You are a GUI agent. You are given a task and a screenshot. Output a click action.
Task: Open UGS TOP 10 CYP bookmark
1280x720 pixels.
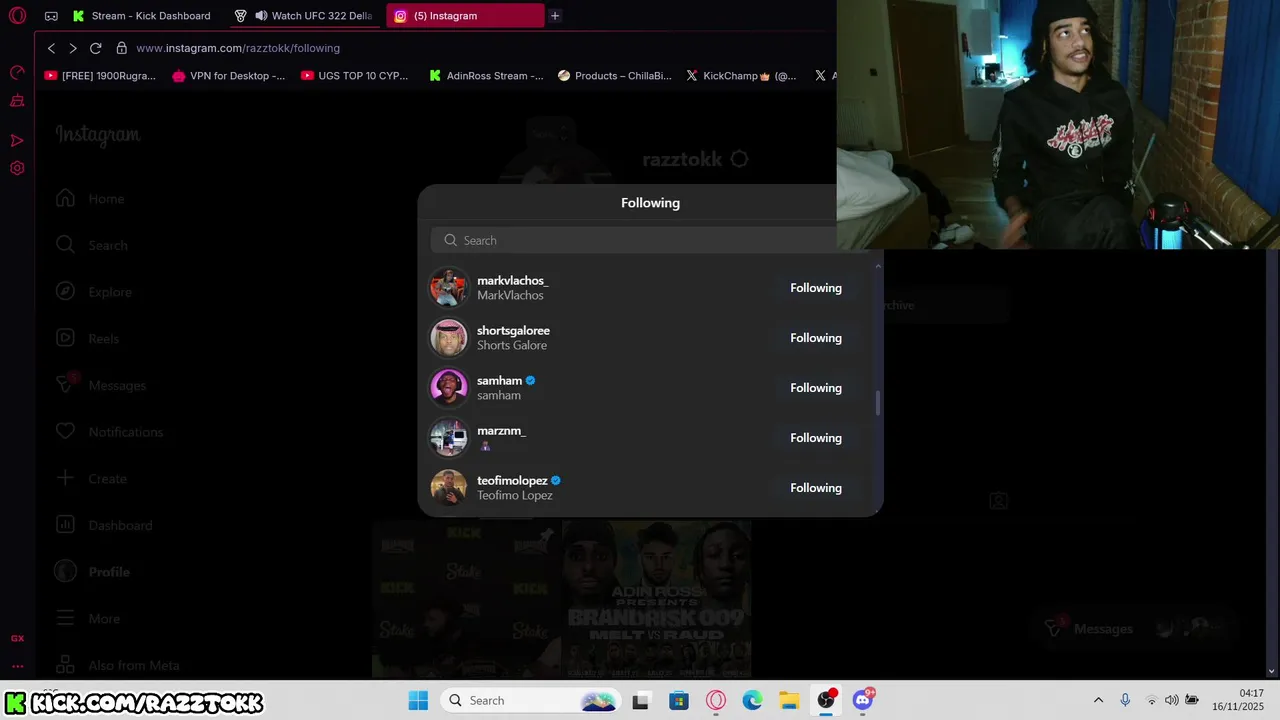click(355, 75)
